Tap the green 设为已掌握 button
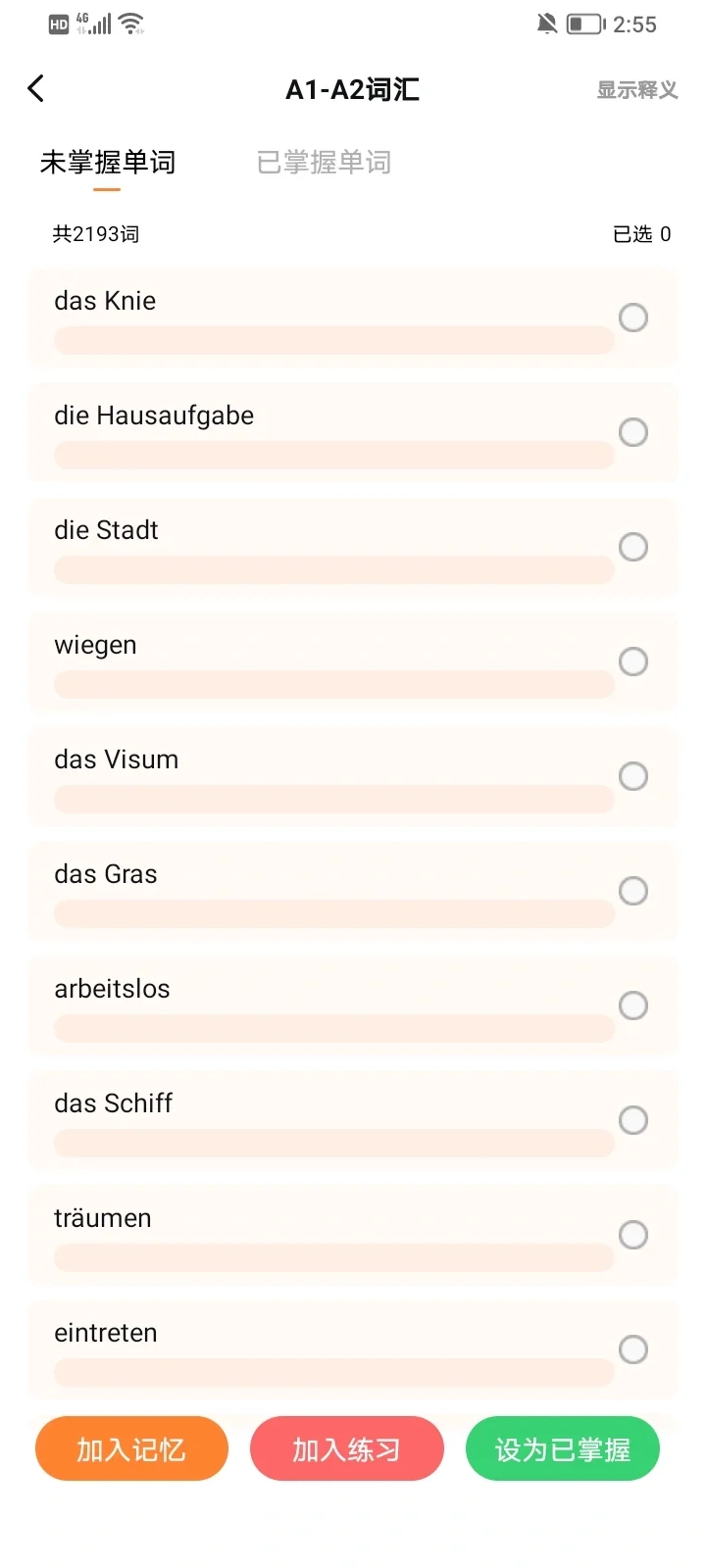The height and width of the screenshot is (1568, 706). 562,1448
